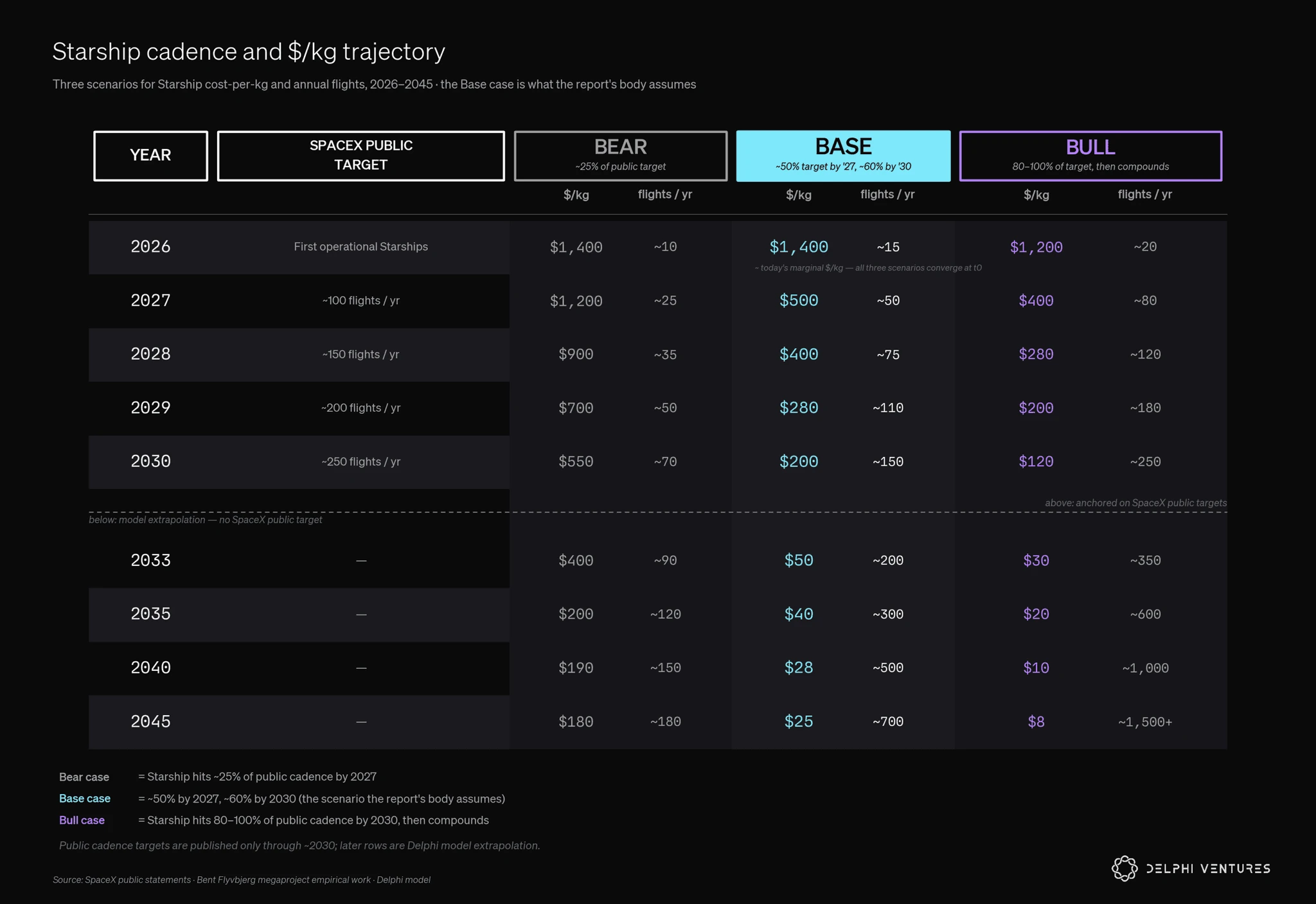1316x904 pixels.
Task: Click Bull flights value ~1,500+
Action: (x=1145, y=722)
